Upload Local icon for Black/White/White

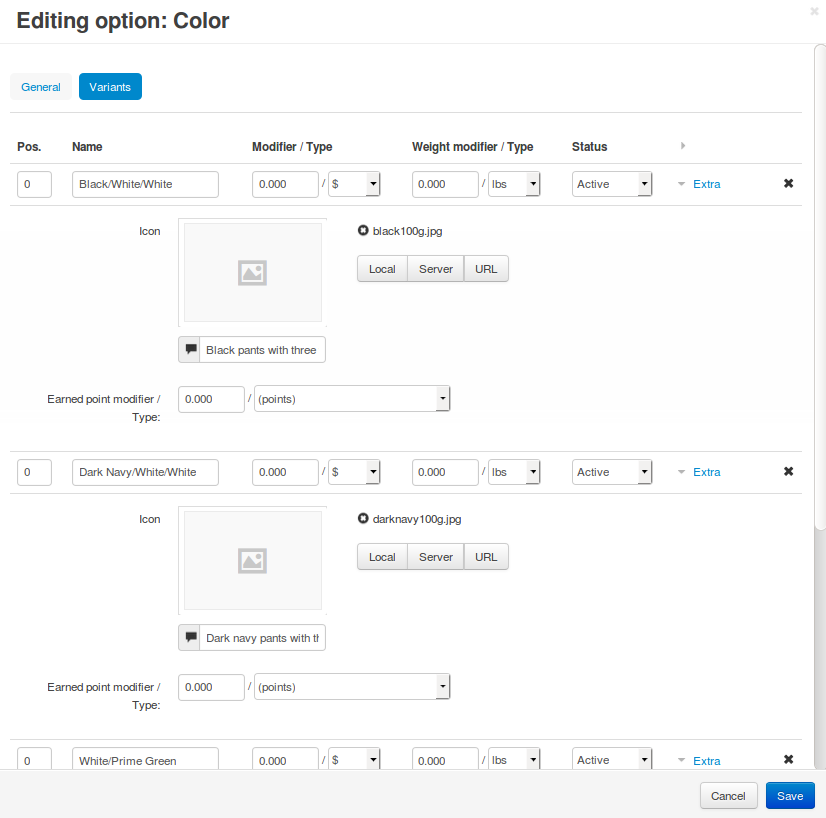pyautogui.click(x=382, y=269)
